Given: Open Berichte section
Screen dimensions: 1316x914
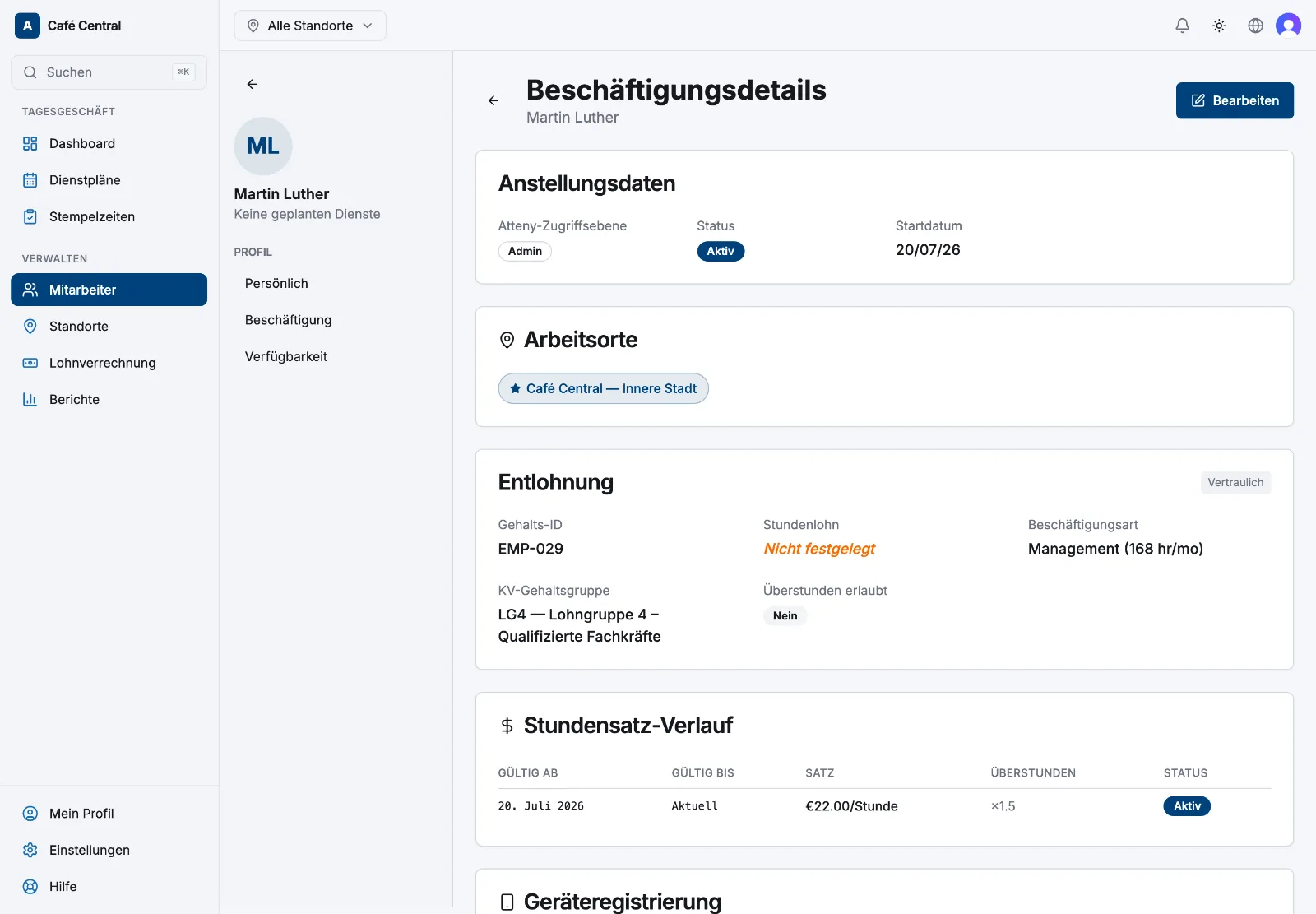Looking at the screenshot, I should pyautogui.click(x=109, y=399).
